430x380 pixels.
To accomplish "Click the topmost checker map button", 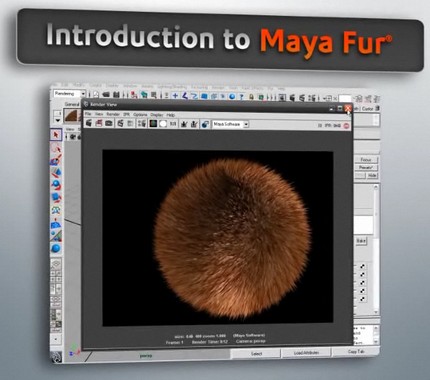I will click(x=362, y=267).
